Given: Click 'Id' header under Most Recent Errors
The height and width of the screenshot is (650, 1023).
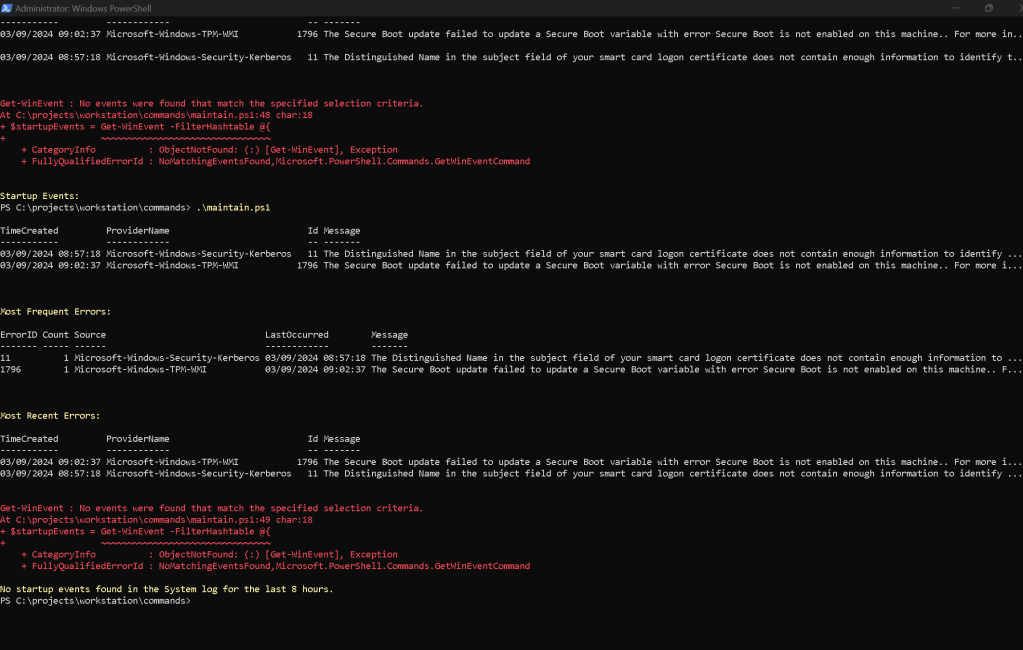Looking at the screenshot, I should click(313, 439).
